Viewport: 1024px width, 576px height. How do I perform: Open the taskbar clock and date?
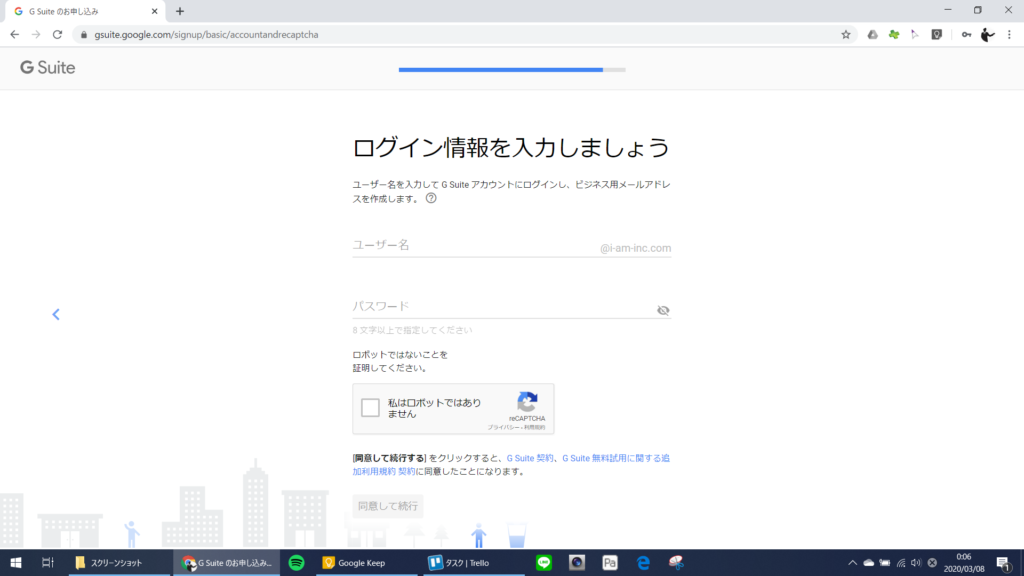click(x=964, y=562)
